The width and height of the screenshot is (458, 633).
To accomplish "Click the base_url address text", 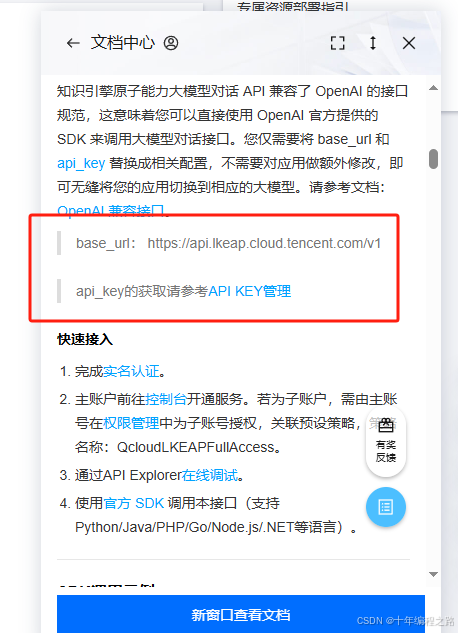I will 264,243.
